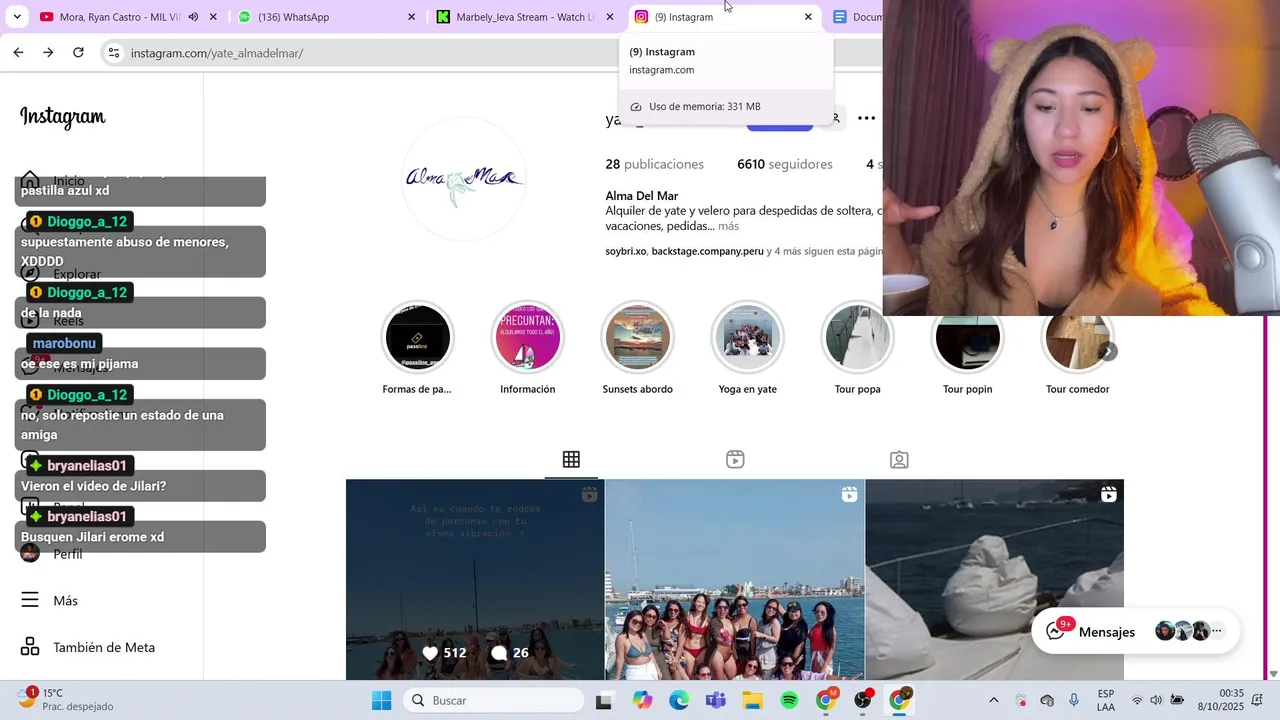1280x720 pixels.
Task: Open group photo post on yacht
Action: (734, 580)
